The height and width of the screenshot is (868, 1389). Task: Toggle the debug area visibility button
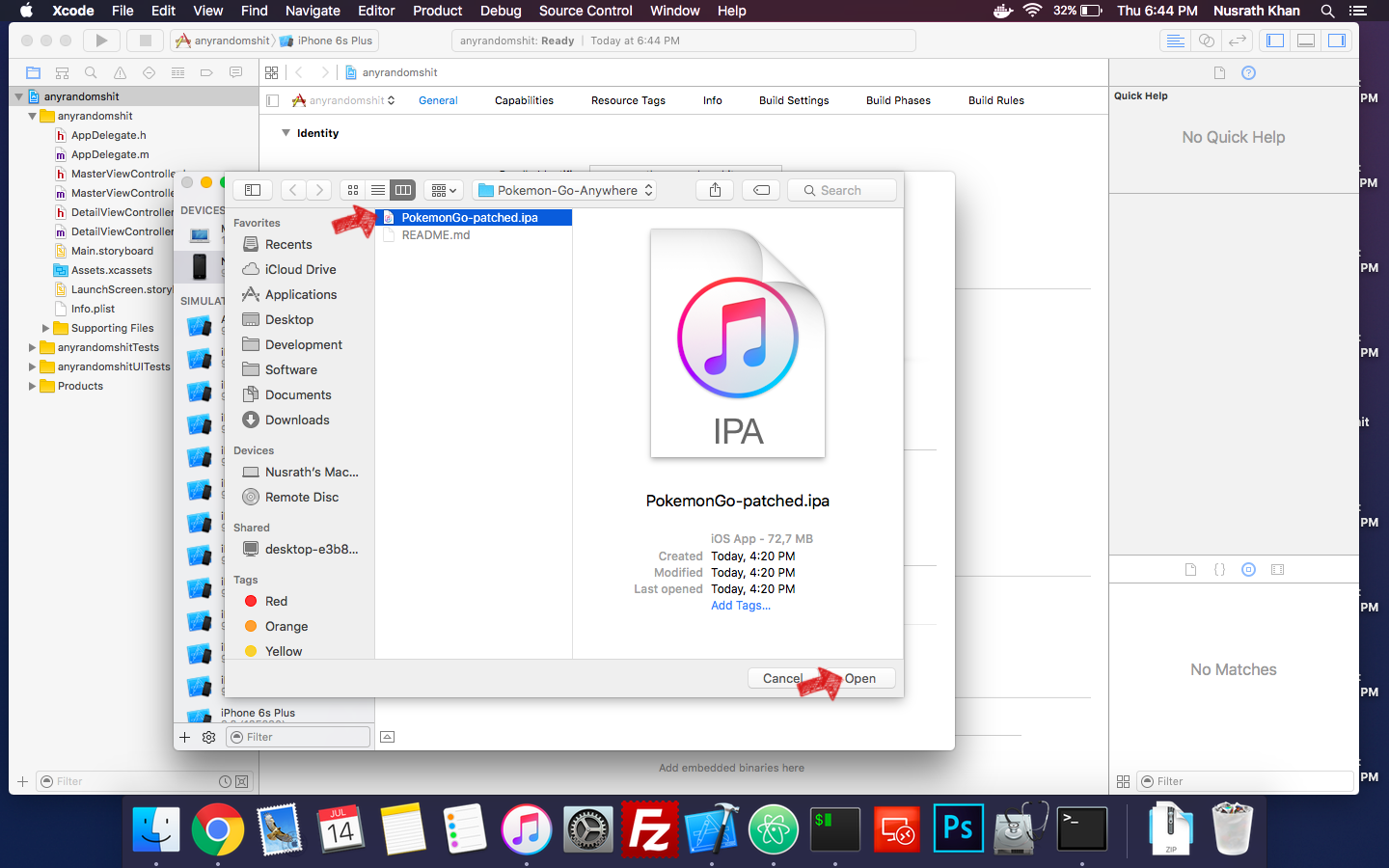coord(1306,41)
